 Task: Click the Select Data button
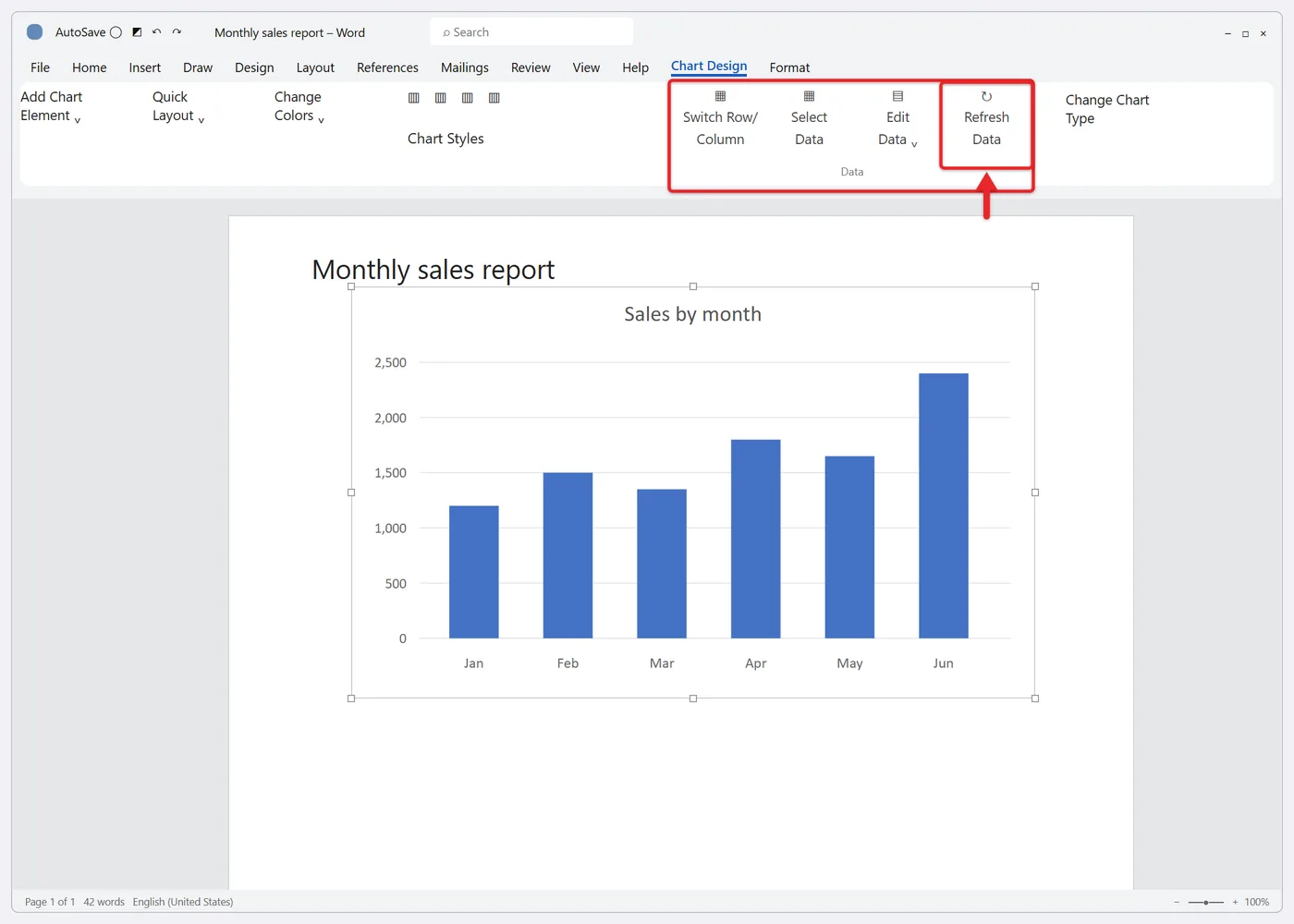click(x=809, y=118)
